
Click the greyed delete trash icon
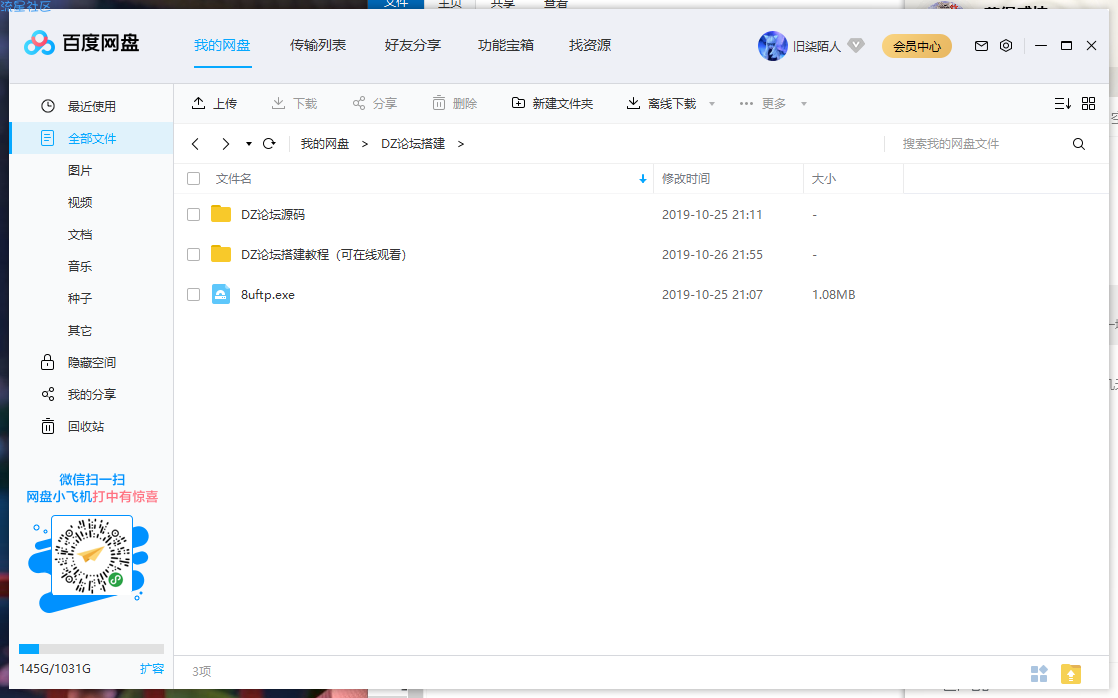[439, 103]
